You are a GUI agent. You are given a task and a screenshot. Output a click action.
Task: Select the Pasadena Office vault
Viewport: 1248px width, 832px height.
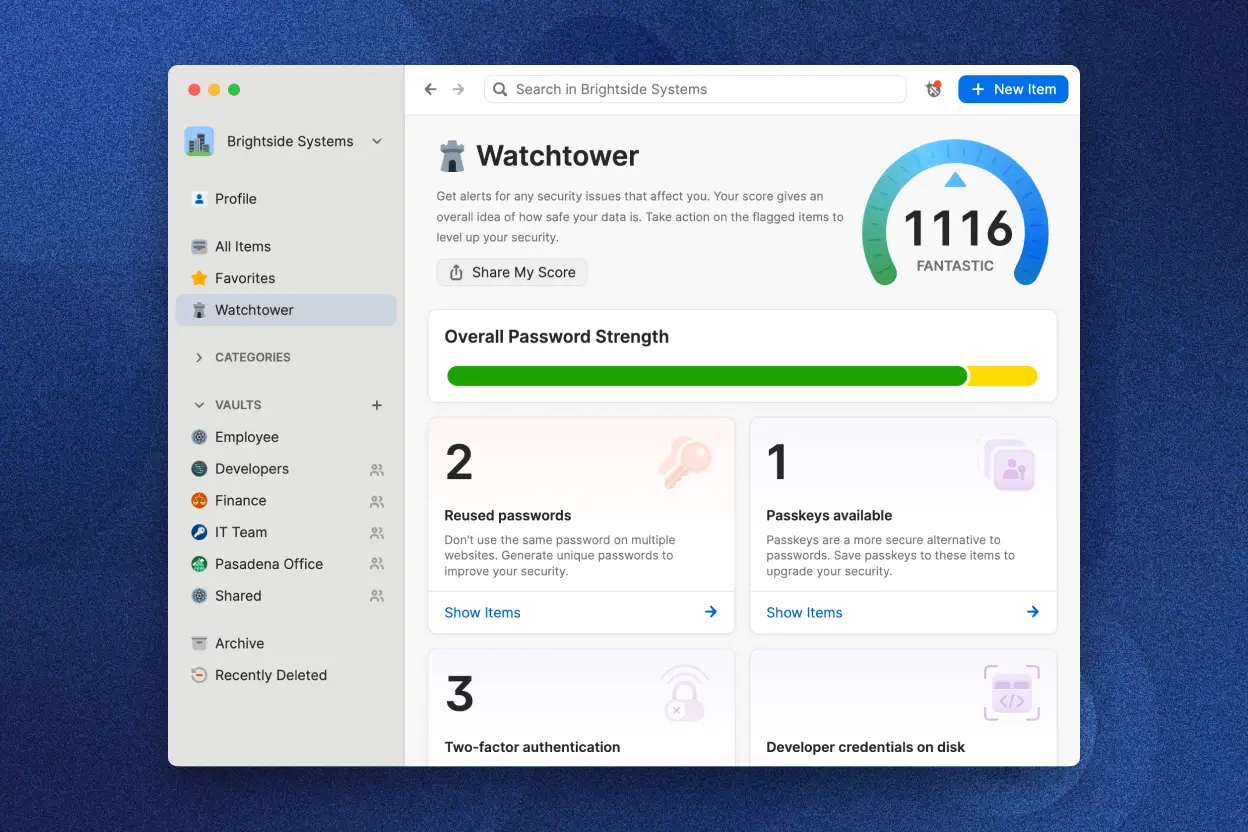coord(286,564)
